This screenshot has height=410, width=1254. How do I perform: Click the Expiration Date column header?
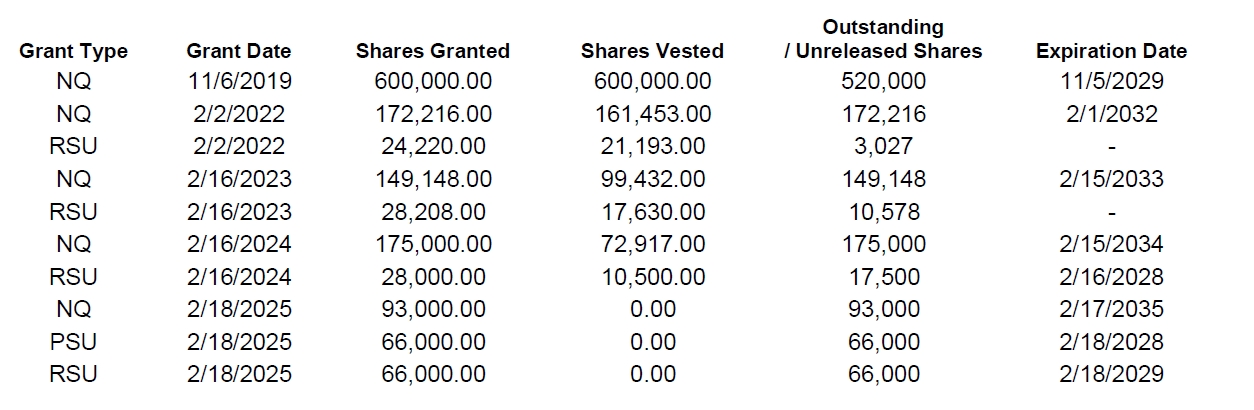tap(1112, 51)
